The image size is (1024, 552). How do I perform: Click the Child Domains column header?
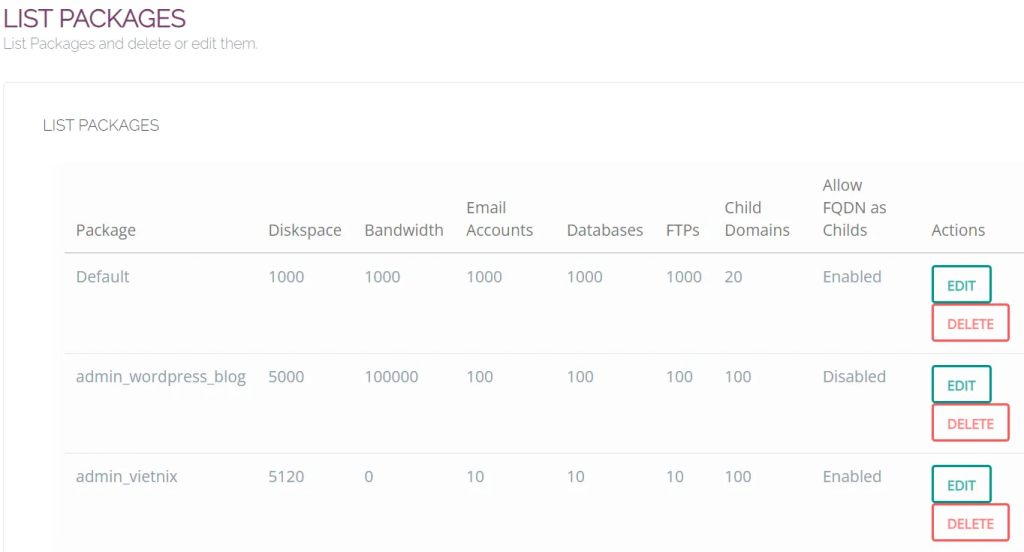[x=757, y=219]
